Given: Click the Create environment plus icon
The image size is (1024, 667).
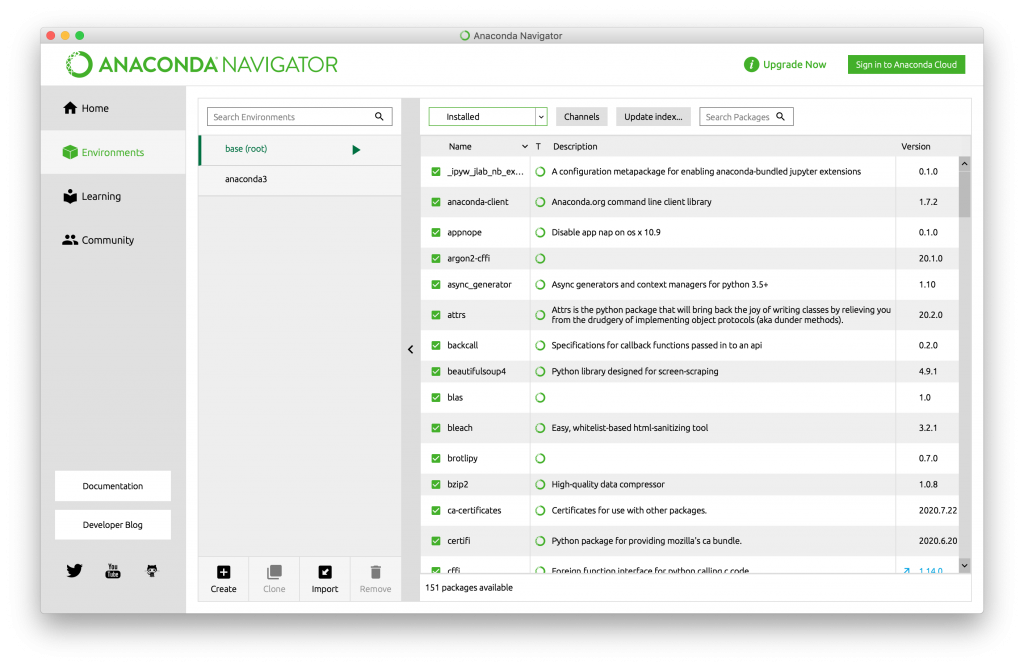Looking at the screenshot, I should coord(223,572).
